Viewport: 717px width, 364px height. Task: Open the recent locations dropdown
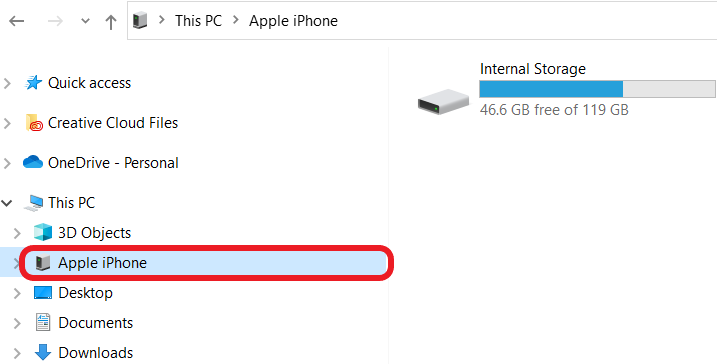click(x=85, y=21)
